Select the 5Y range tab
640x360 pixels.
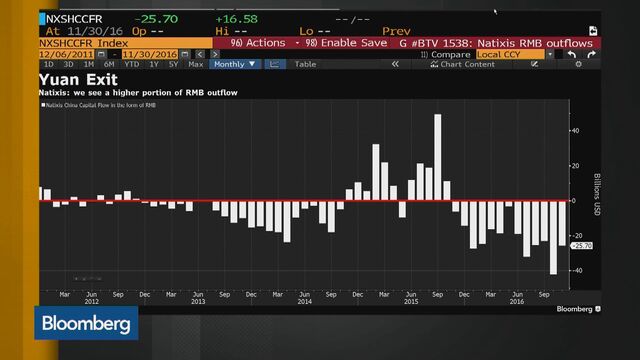tap(173, 64)
